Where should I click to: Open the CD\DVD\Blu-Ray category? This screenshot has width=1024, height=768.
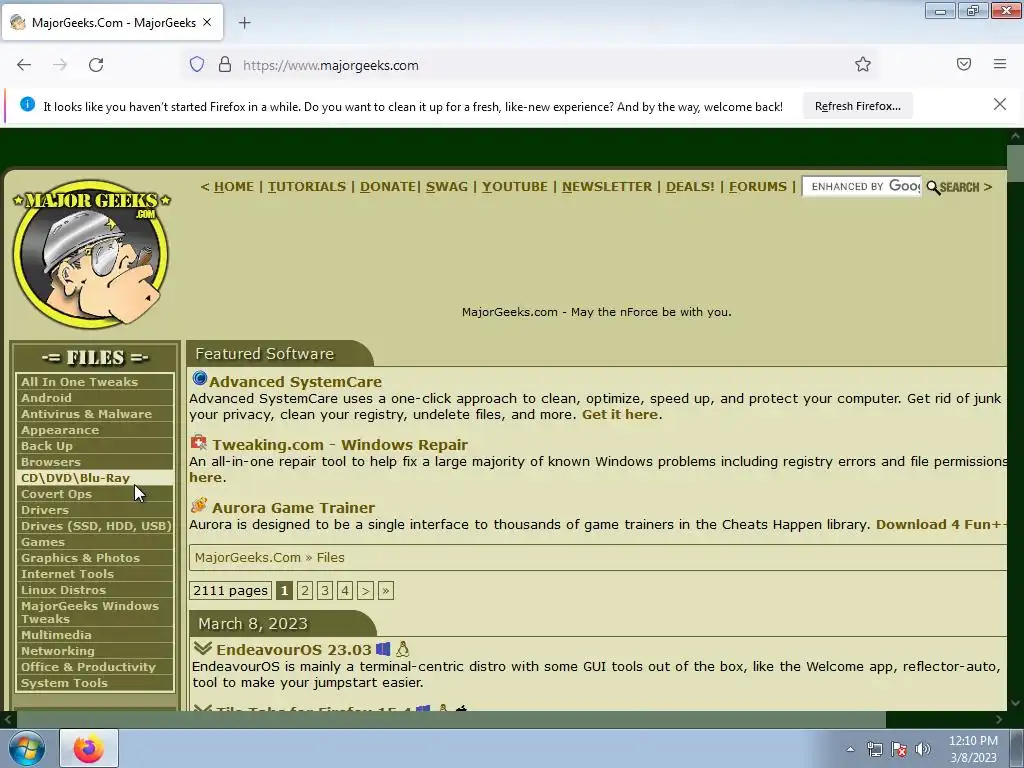tap(95, 478)
